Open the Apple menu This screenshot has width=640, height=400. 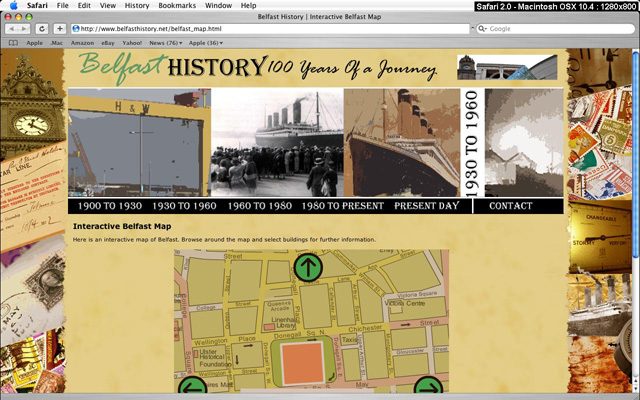pos(13,5)
